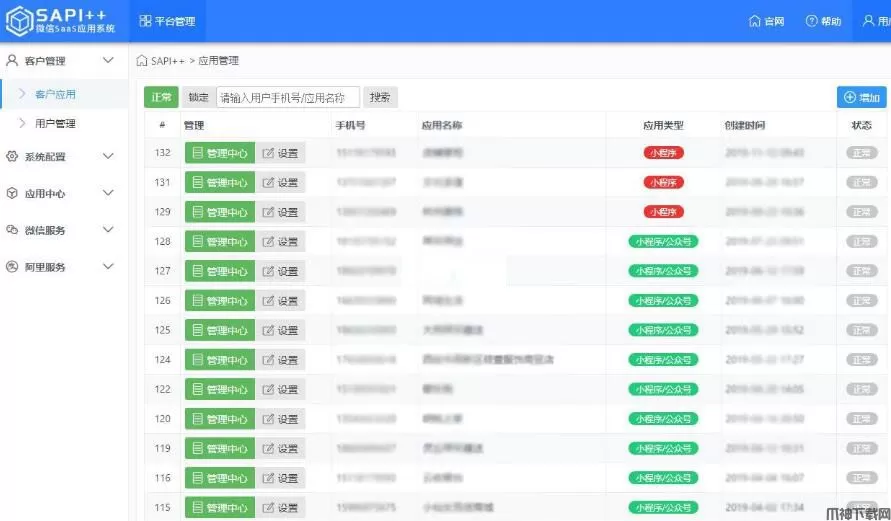Toggle 正常 status badge for row 132
Viewport: 891px width, 521px height.
pyautogui.click(x=860, y=153)
